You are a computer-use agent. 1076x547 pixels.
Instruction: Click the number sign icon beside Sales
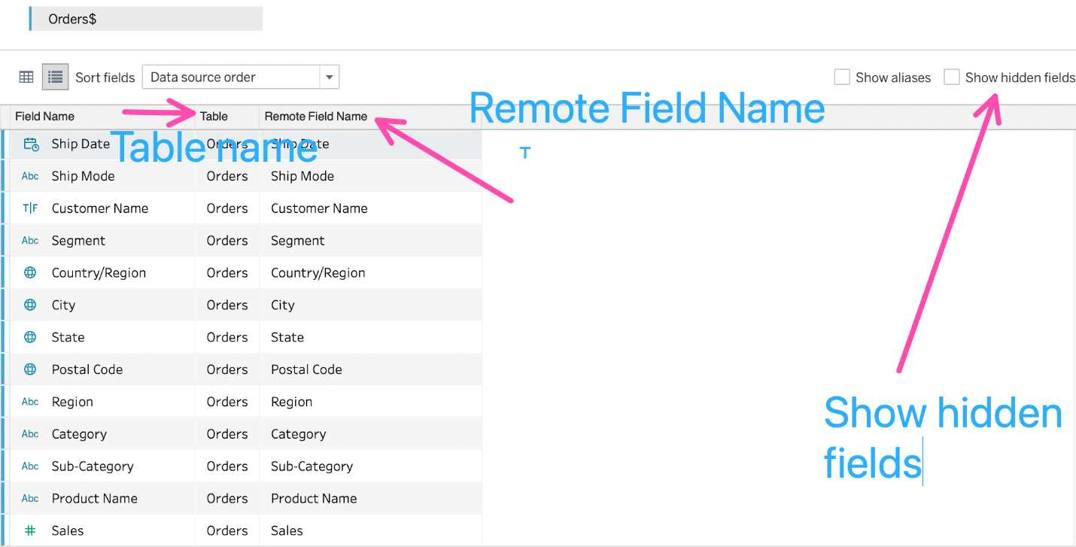(30, 531)
